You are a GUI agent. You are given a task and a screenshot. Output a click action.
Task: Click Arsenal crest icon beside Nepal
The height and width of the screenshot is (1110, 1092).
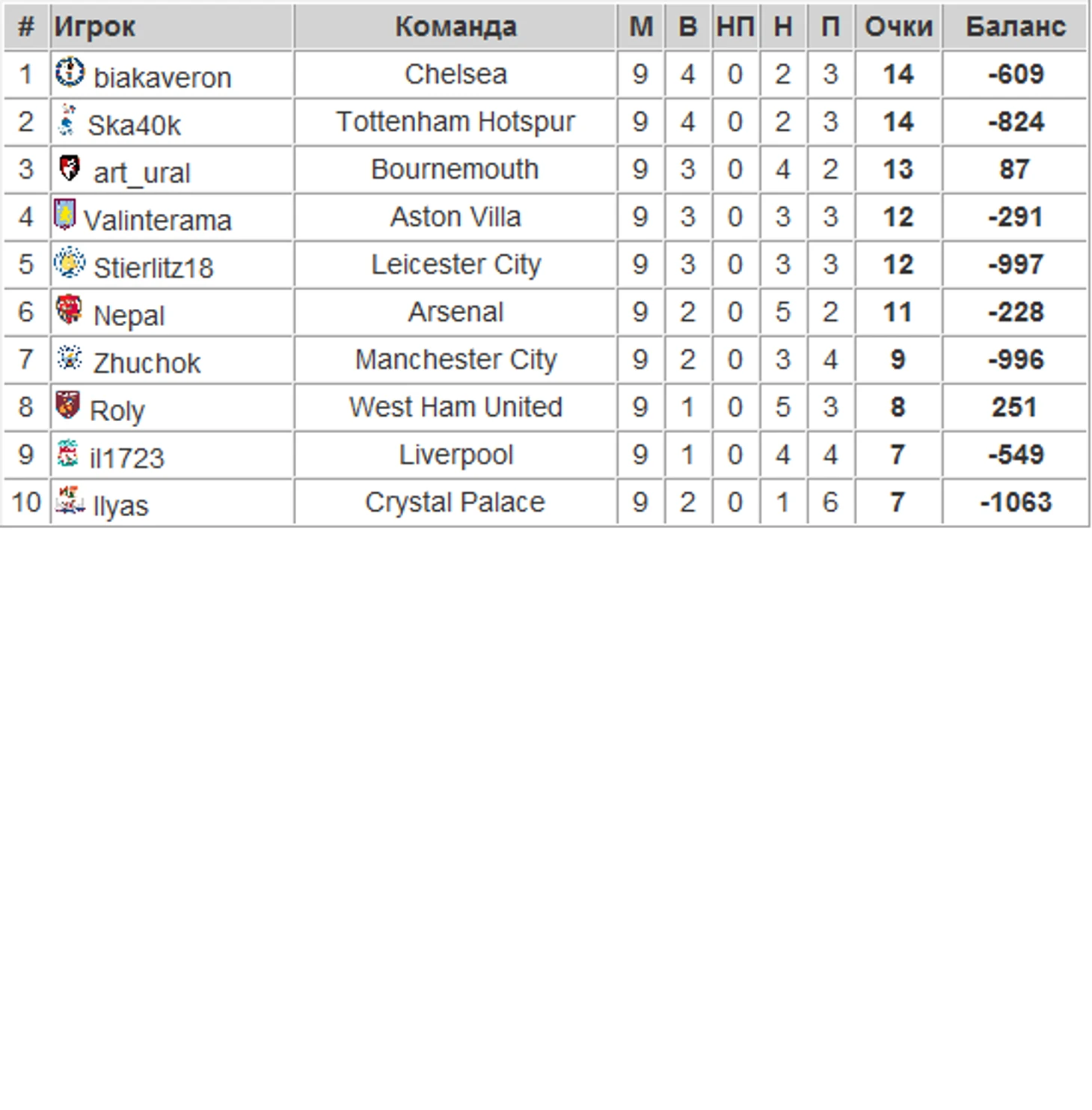(69, 309)
